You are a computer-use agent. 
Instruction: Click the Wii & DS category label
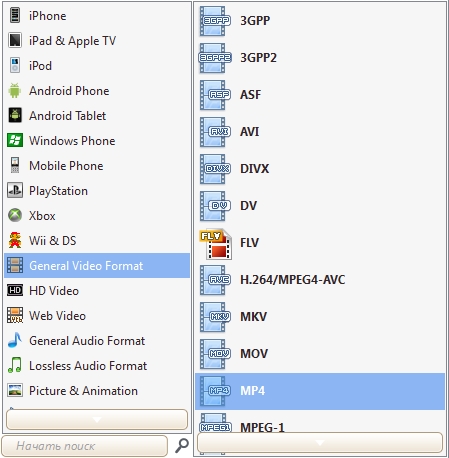(x=53, y=241)
